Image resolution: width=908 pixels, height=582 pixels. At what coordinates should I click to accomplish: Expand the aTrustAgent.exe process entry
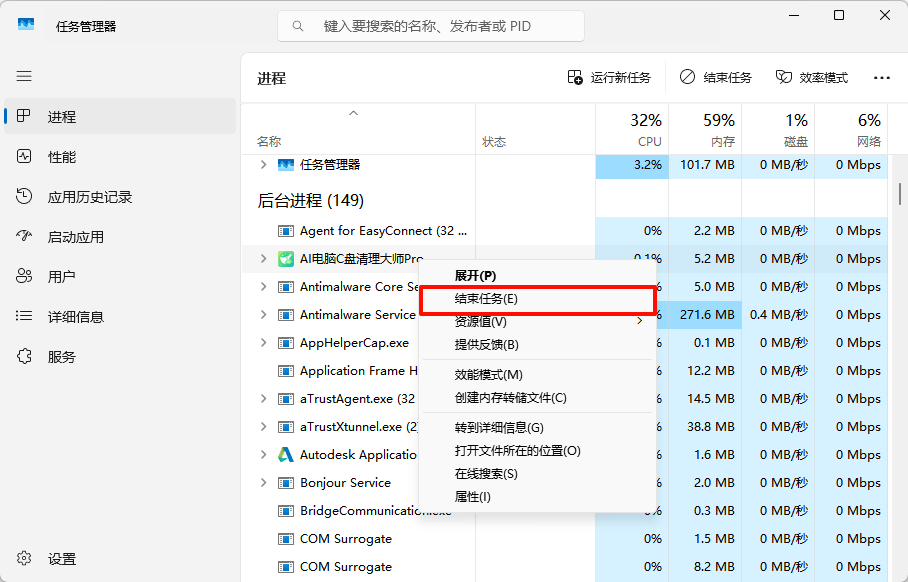coord(265,398)
